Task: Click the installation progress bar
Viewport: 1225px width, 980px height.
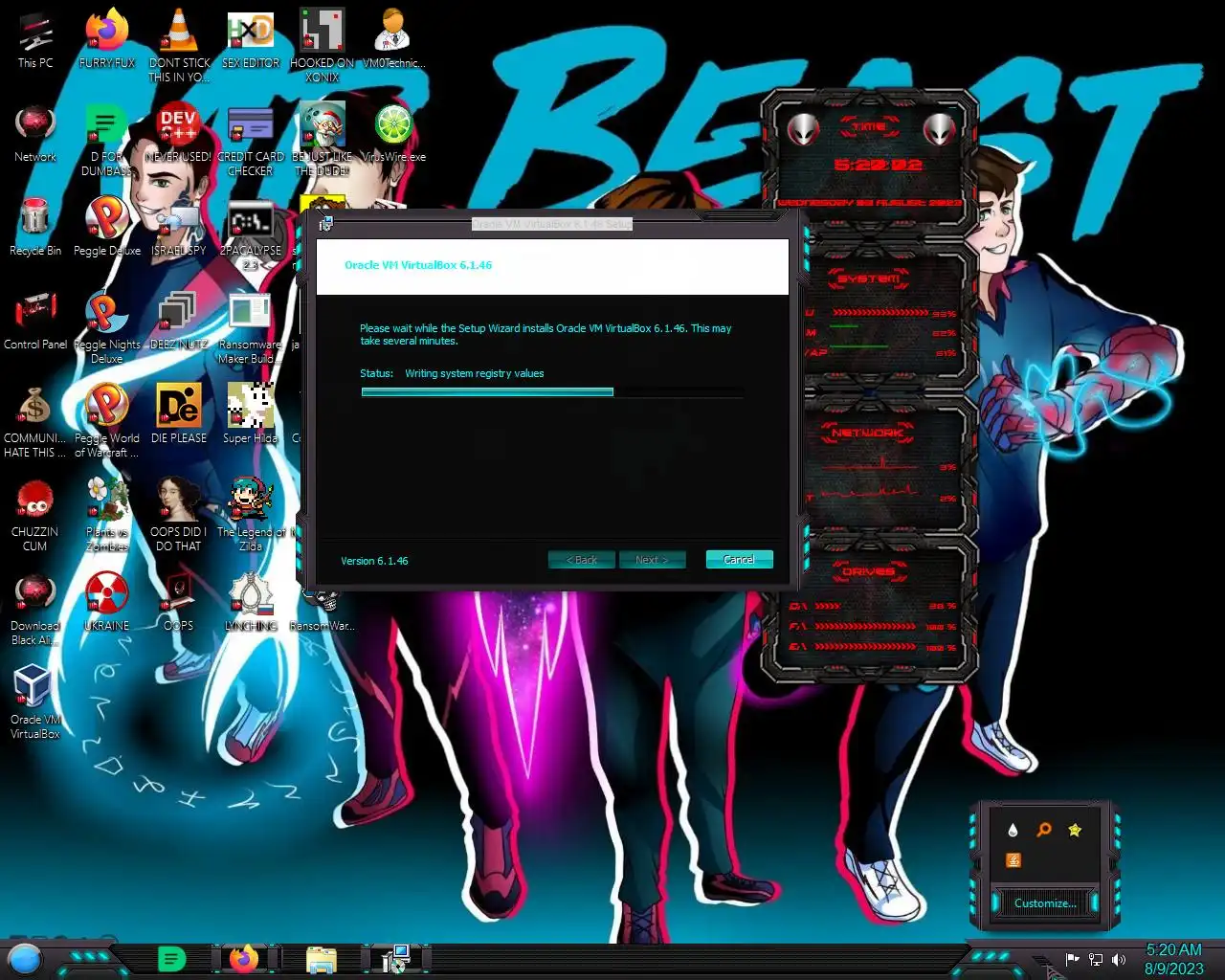Action: point(552,391)
